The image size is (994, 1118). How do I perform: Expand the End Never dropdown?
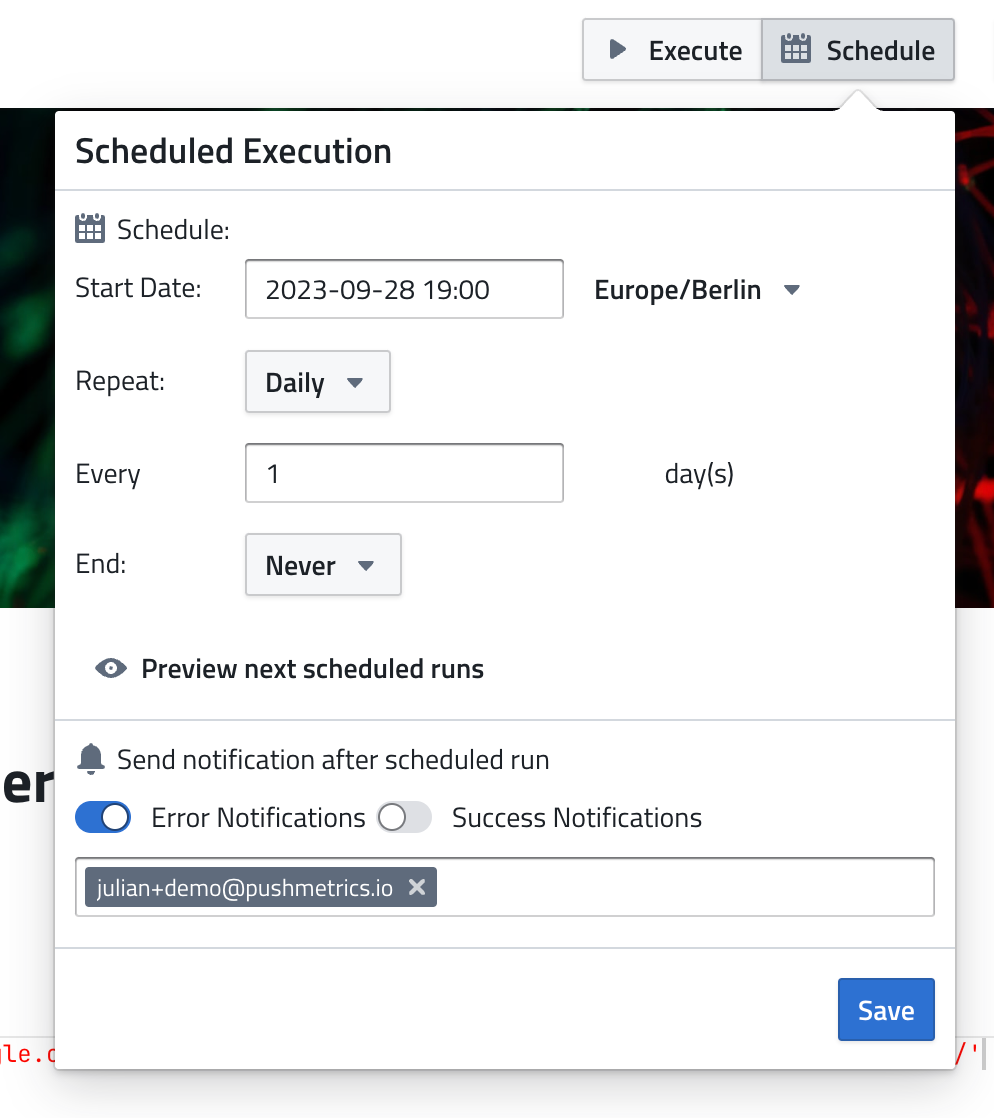(322, 566)
